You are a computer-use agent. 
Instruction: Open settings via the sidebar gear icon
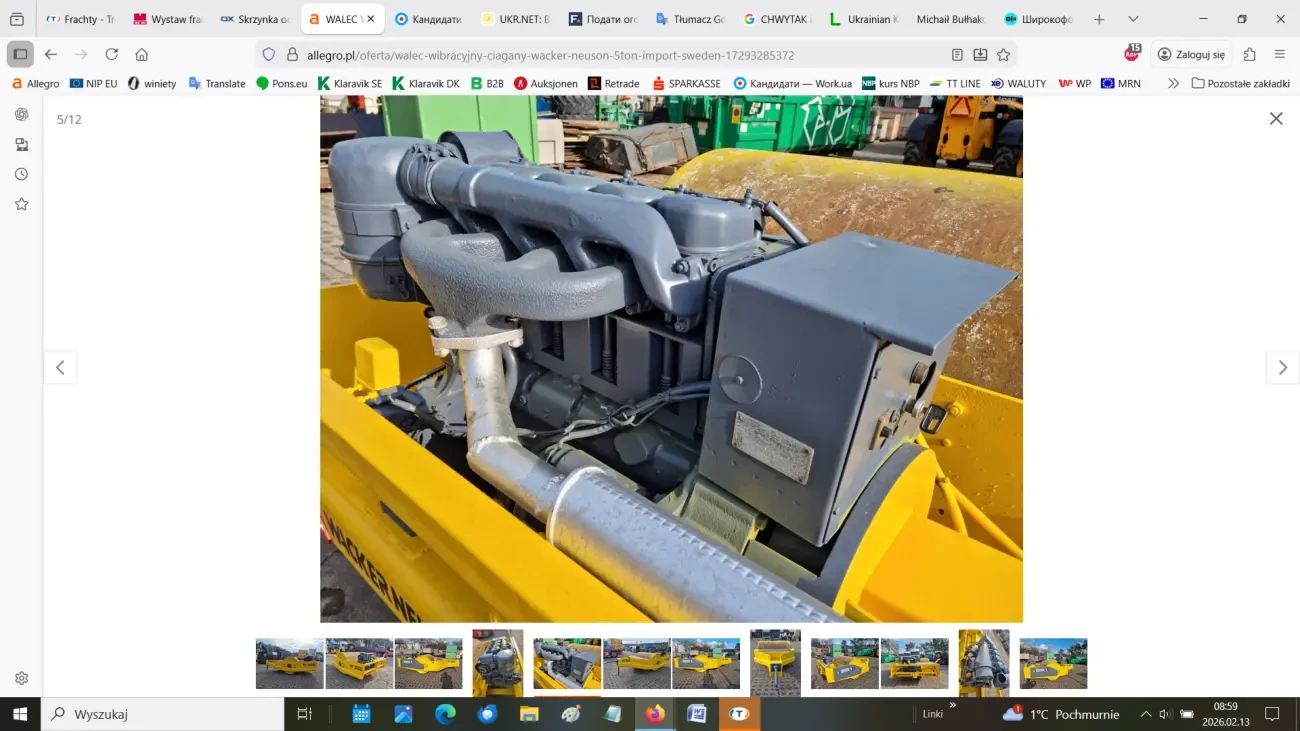(x=21, y=677)
